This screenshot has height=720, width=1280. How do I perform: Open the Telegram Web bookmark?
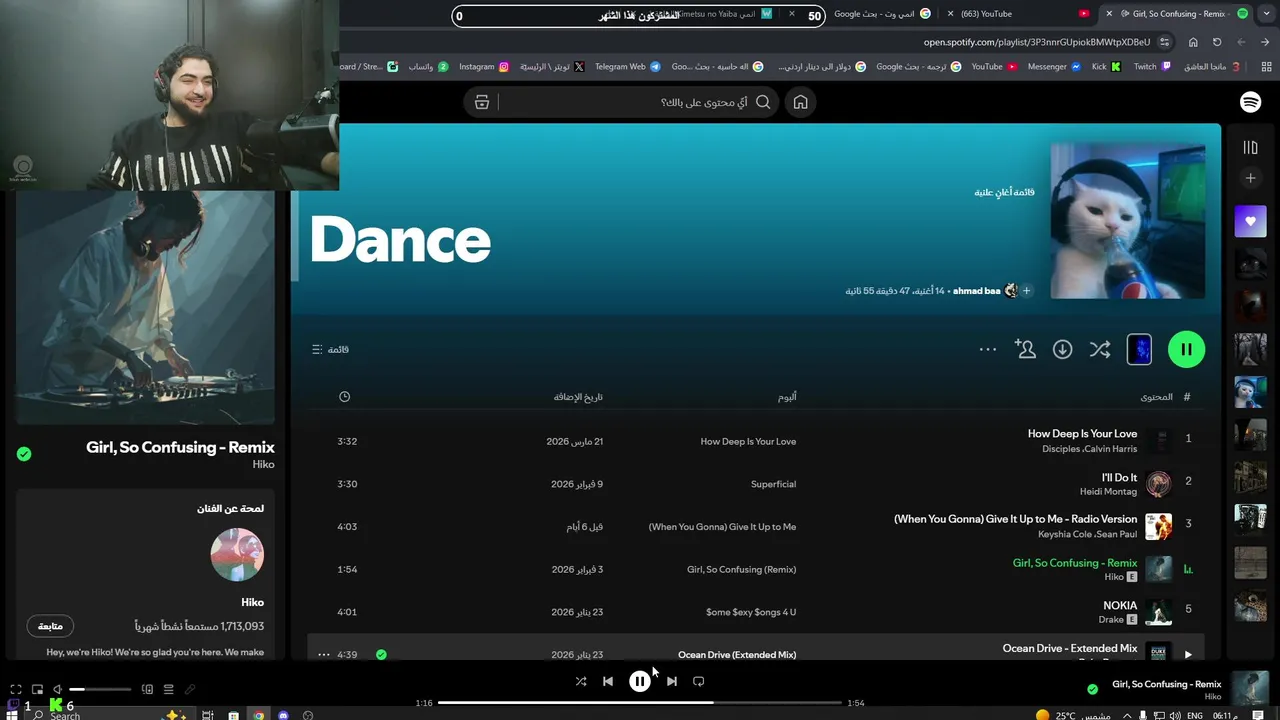(627, 67)
